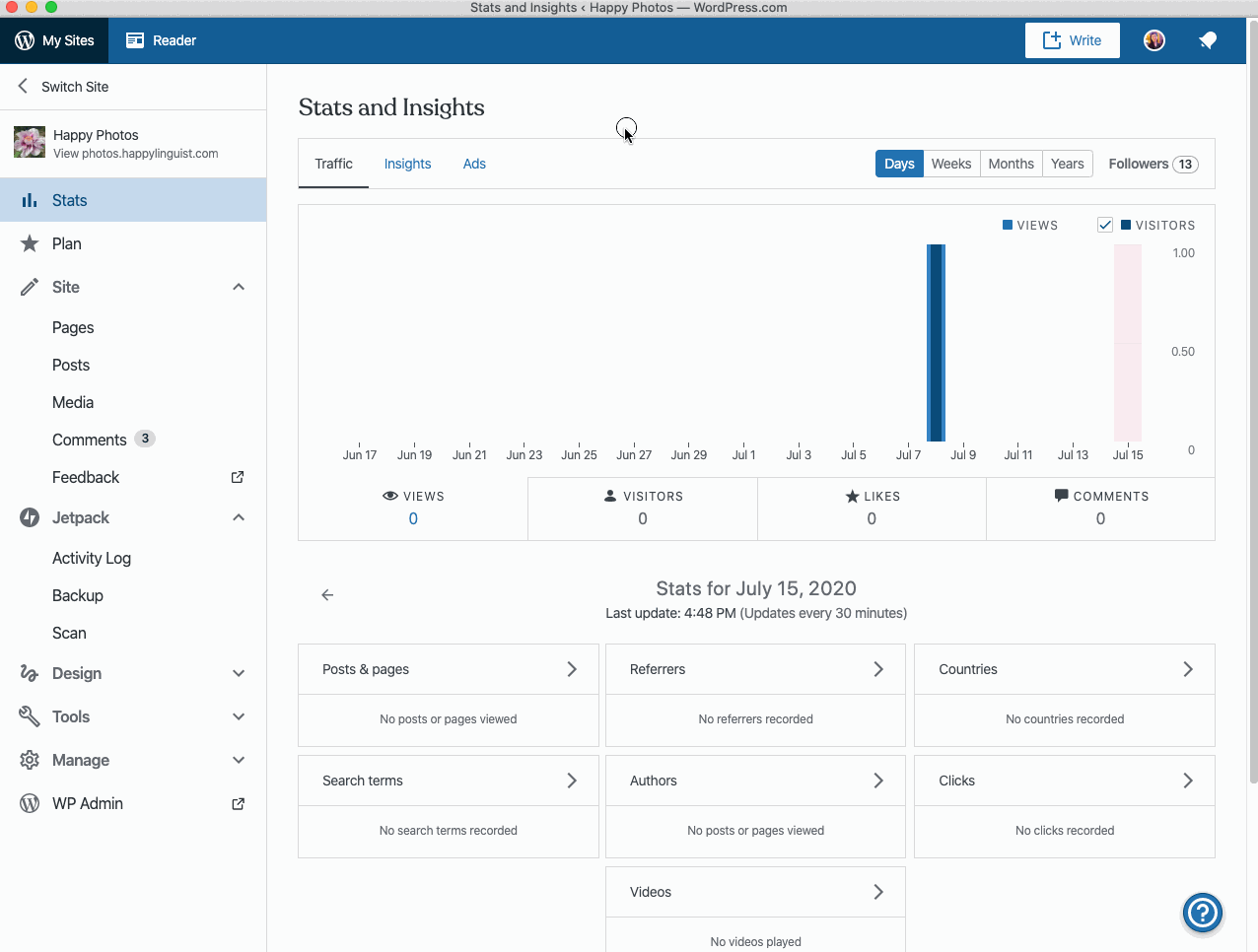This screenshot has height=952, width=1258.
Task: Click the Stats bar chart icon
Action: [30, 200]
